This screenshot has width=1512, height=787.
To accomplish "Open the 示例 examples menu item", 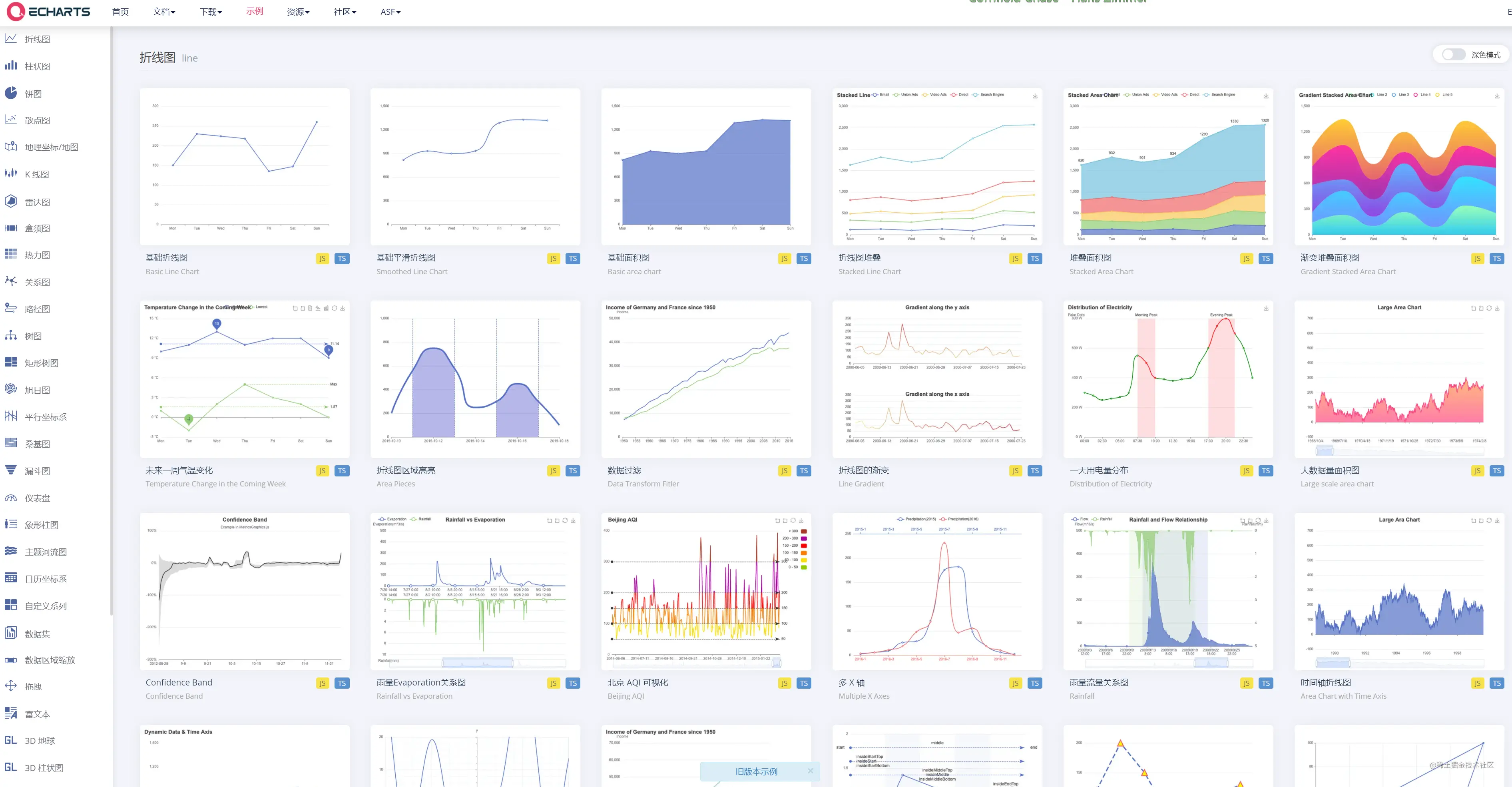I will click(255, 11).
